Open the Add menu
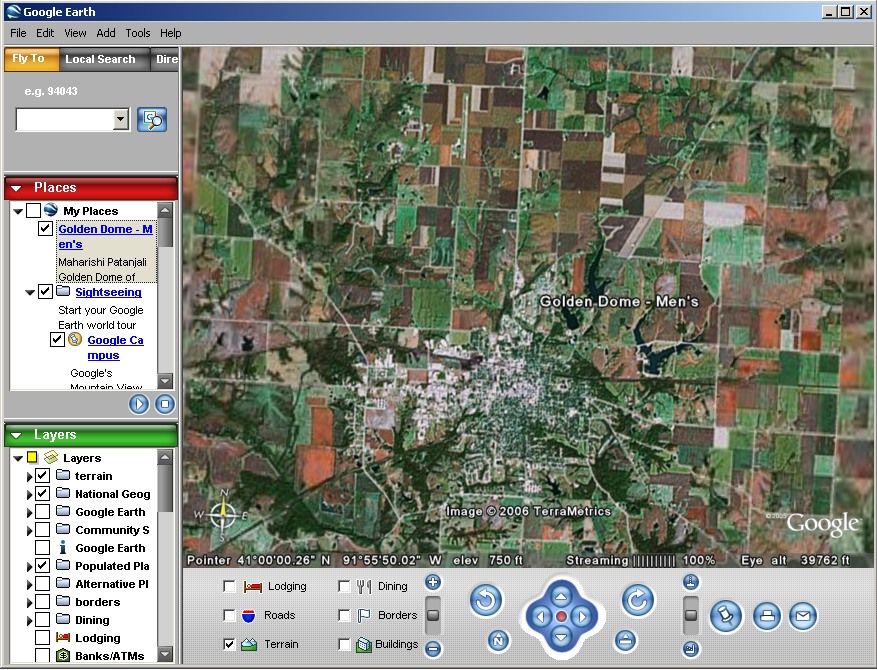 106,33
